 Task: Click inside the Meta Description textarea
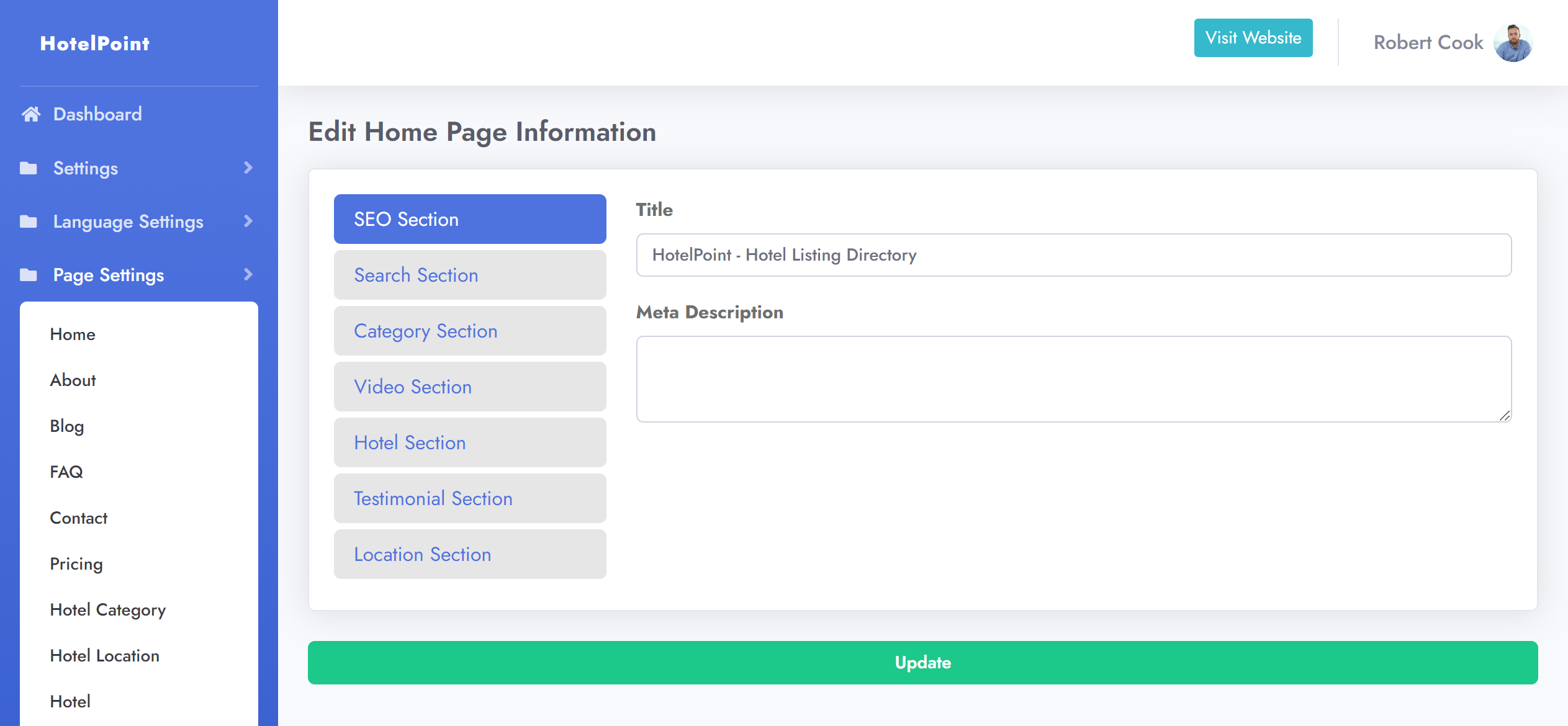coord(1073,379)
